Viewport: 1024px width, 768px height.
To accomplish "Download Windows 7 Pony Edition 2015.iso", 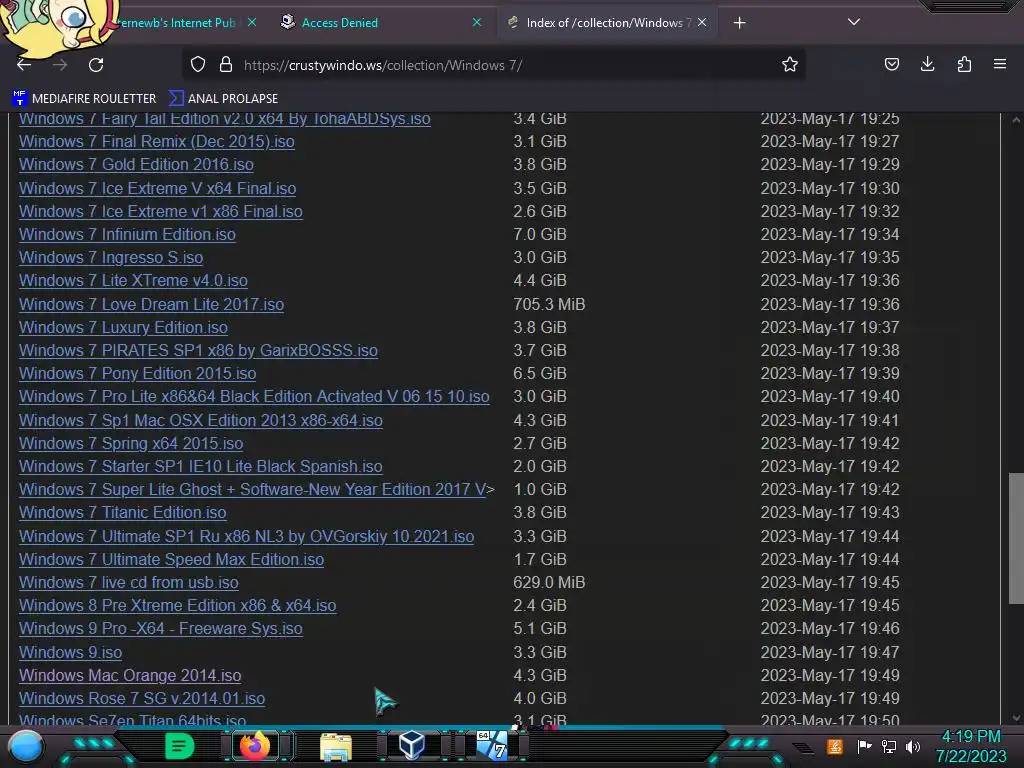I will pyautogui.click(x=137, y=374).
